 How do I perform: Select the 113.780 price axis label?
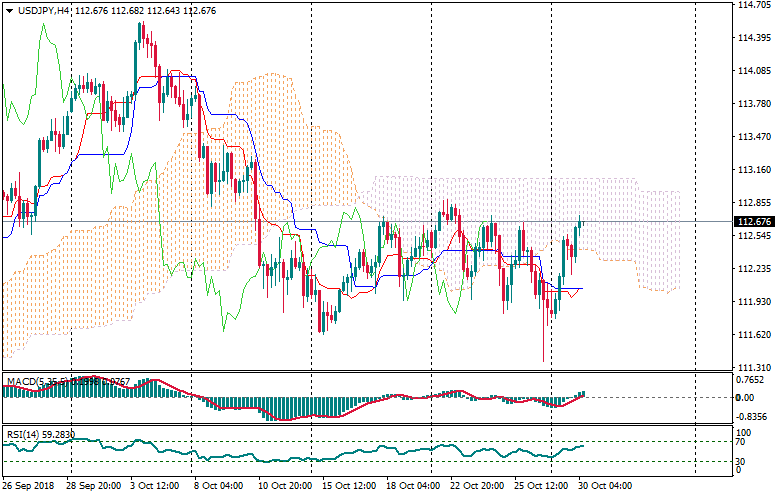[751, 103]
